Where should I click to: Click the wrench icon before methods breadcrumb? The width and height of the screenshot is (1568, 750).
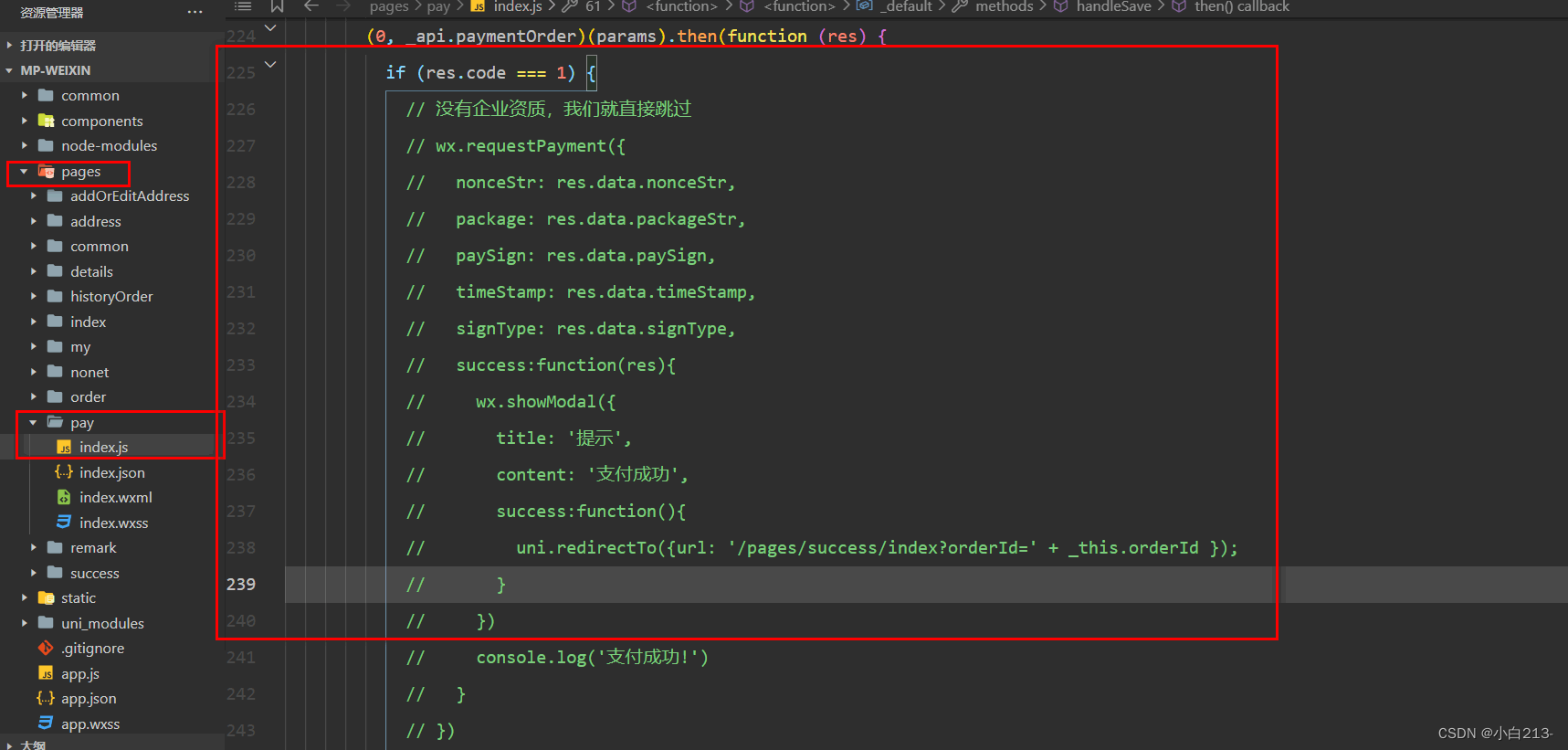coord(960,6)
